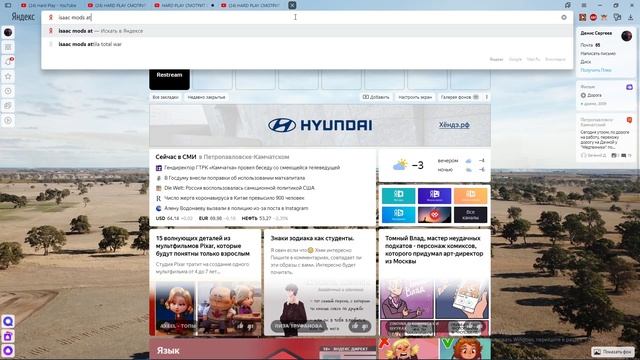Open the notifications bell with red badge
This screenshot has height=360, width=640.
point(8,62)
